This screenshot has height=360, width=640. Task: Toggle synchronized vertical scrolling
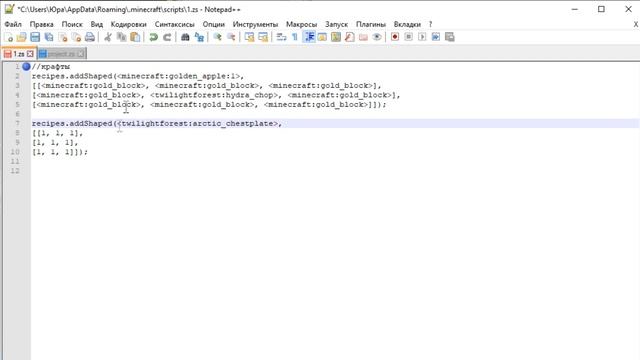click(x=249, y=37)
